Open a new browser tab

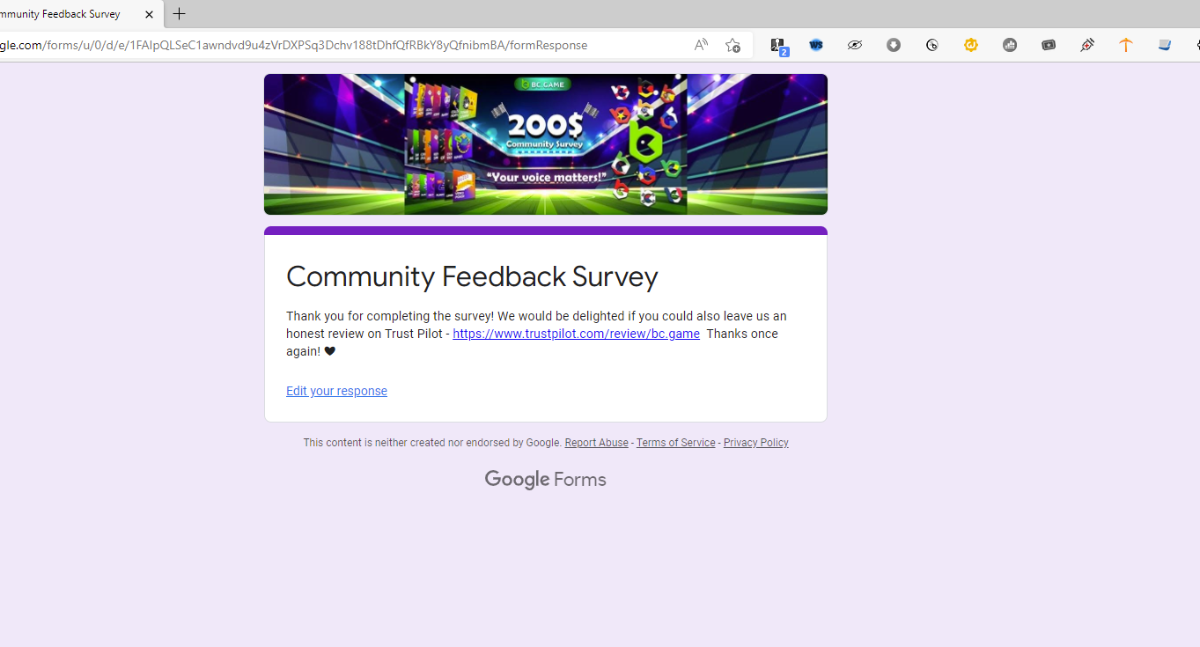[x=179, y=14]
